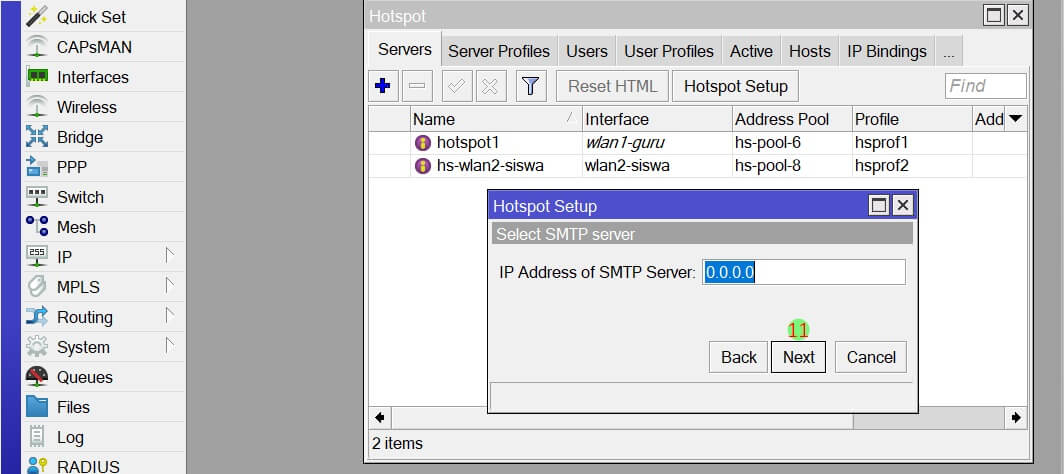Open the column selector dropdown arrow

point(1015,119)
